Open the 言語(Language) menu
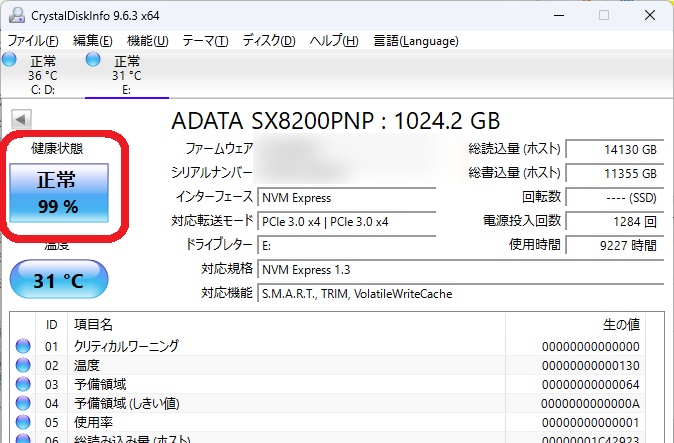The height and width of the screenshot is (443, 674). pos(416,41)
